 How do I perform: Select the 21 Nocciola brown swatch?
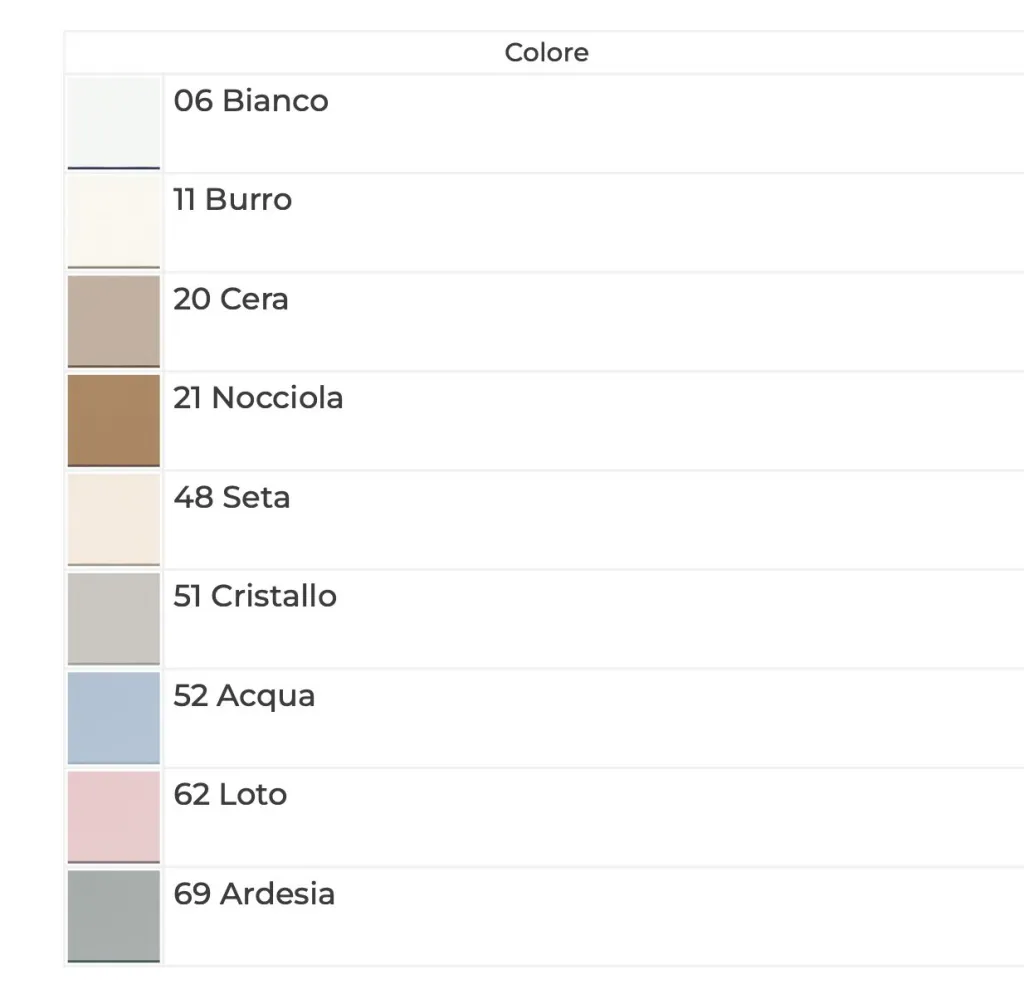click(114, 421)
